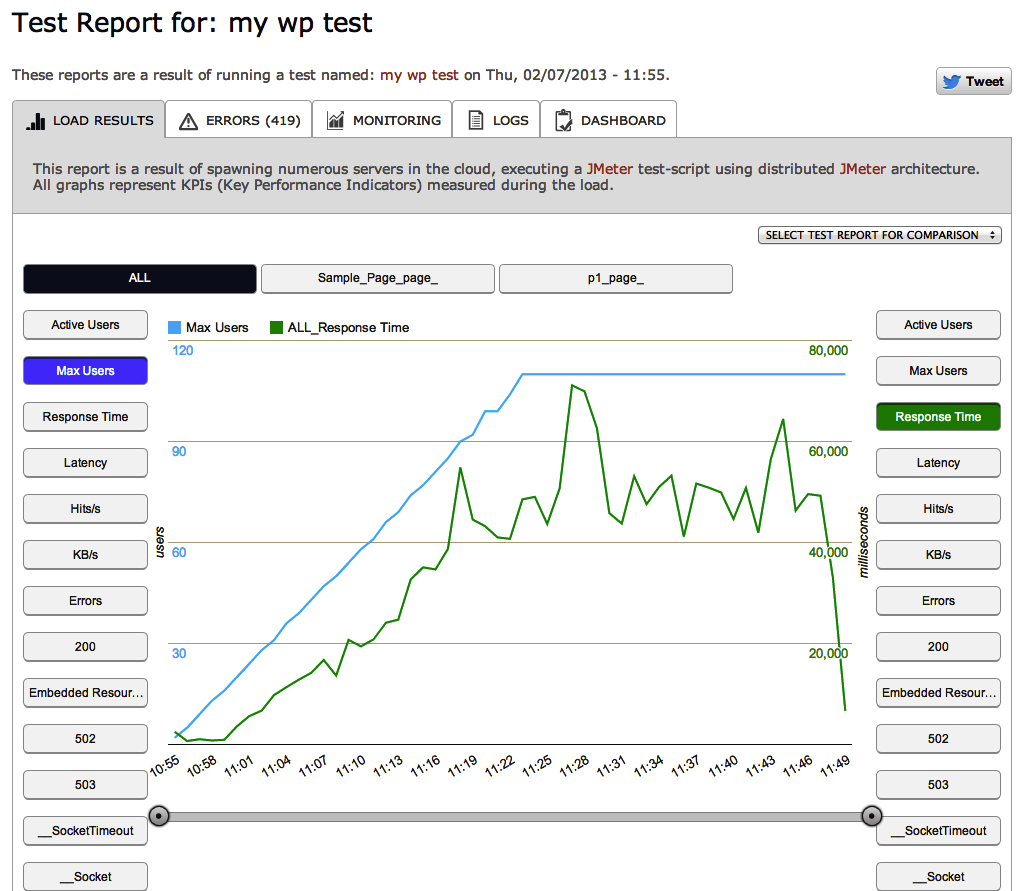
Task: Toggle 502 on the left axis
Action: (x=85, y=739)
